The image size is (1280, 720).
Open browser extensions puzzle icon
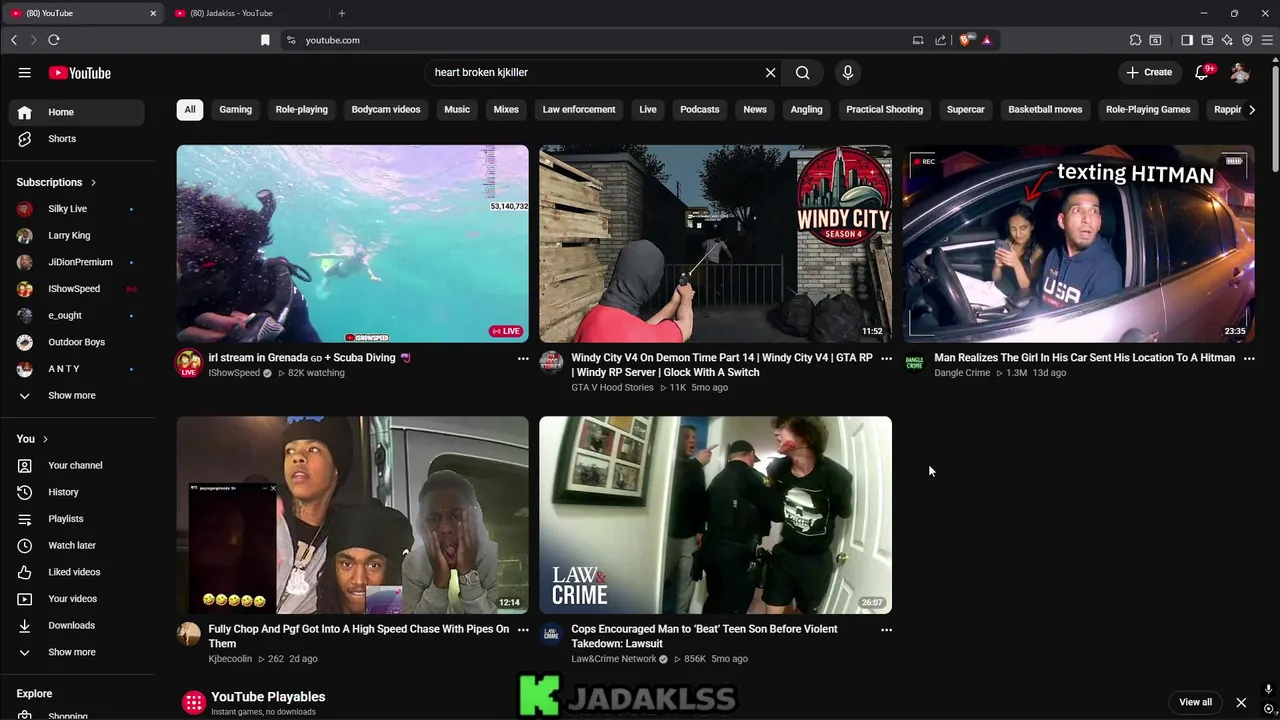tap(1135, 40)
